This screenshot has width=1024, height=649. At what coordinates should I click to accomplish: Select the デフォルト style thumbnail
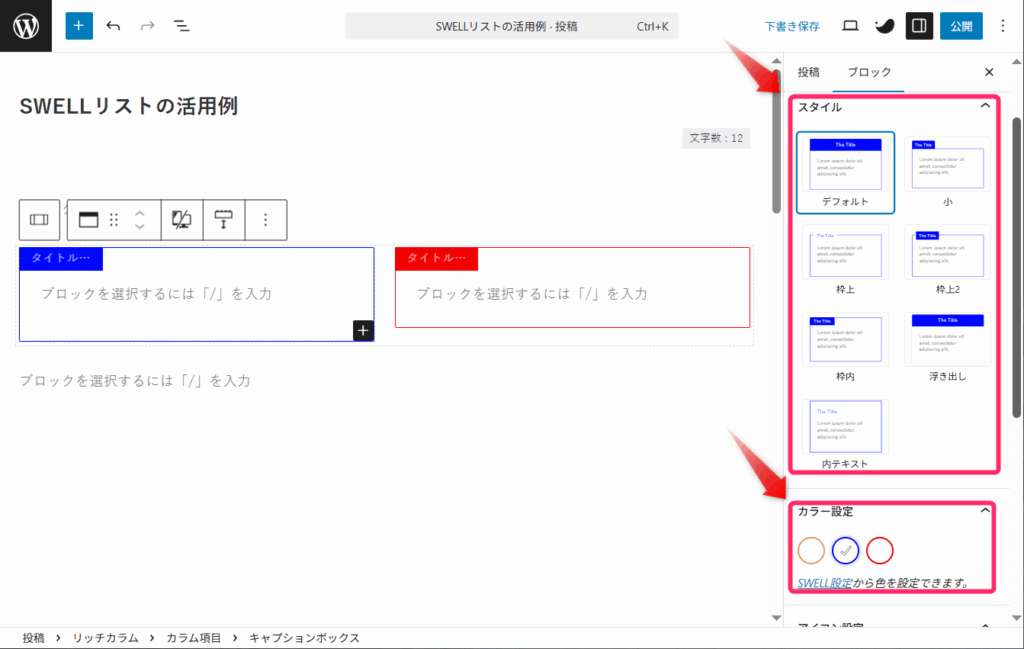click(x=845, y=172)
